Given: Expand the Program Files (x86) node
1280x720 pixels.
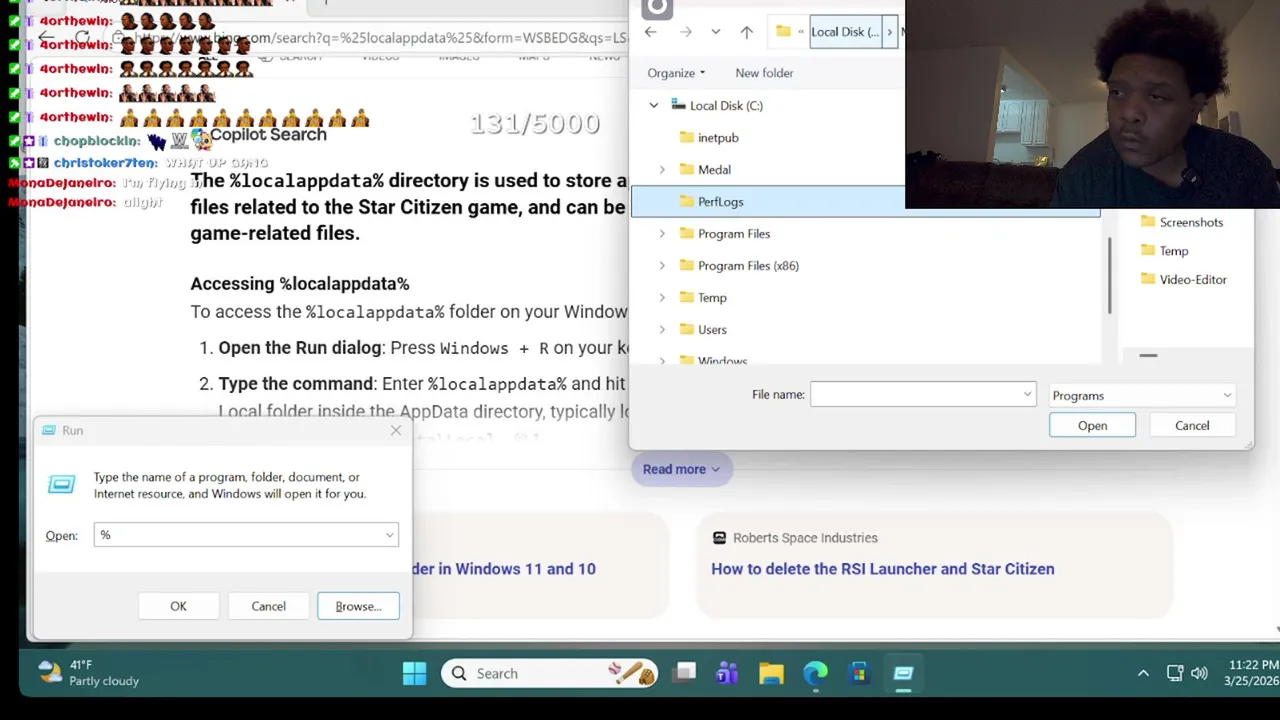Looking at the screenshot, I should coord(661,265).
